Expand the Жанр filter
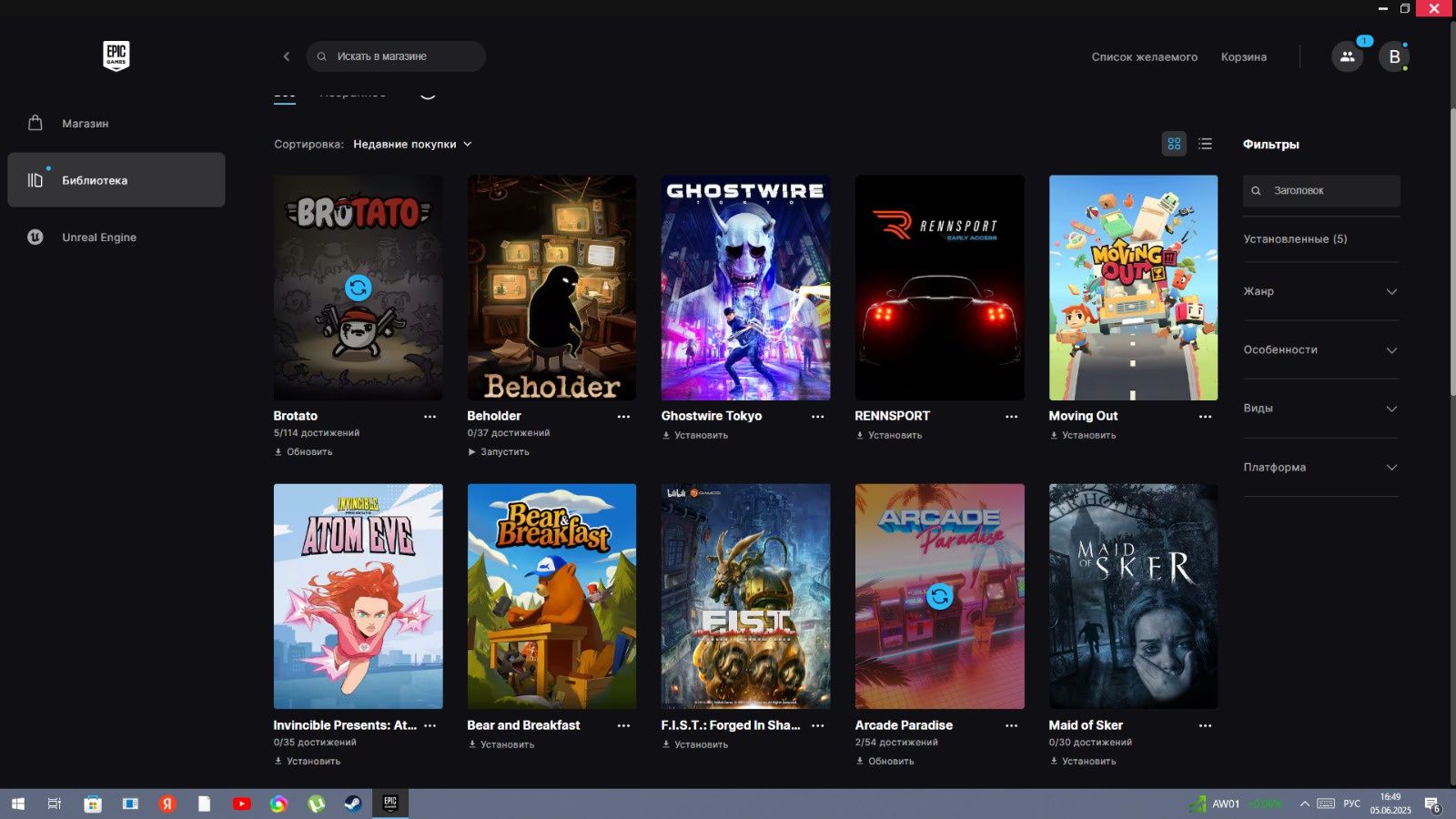Image resolution: width=1456 pixels, height=819 pixels. (1320, 291)
